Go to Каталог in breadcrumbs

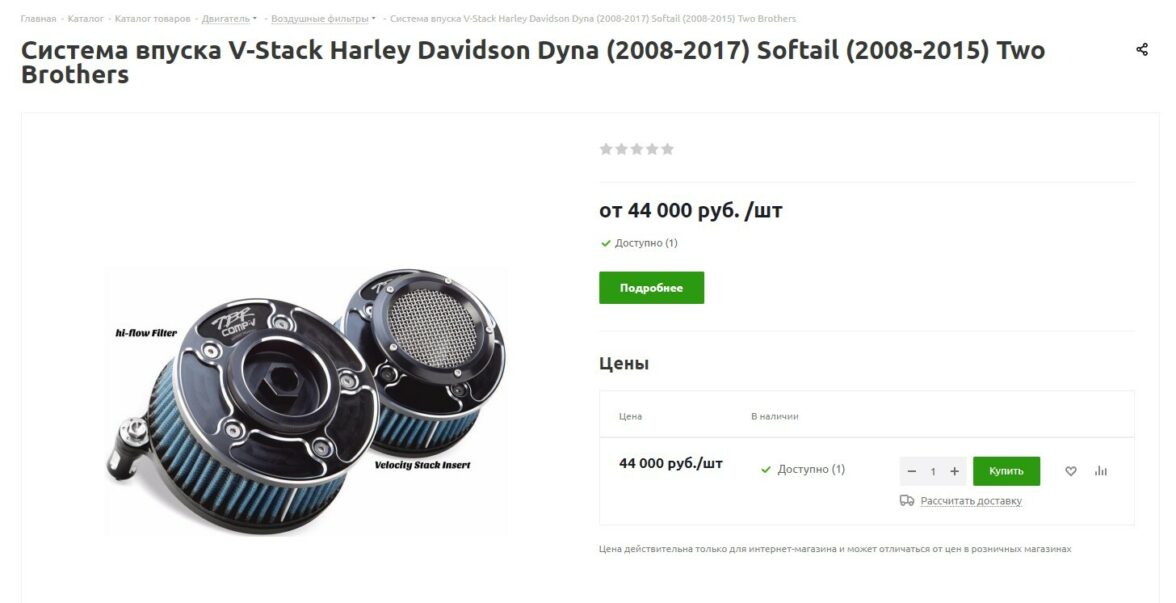(86, 19)
